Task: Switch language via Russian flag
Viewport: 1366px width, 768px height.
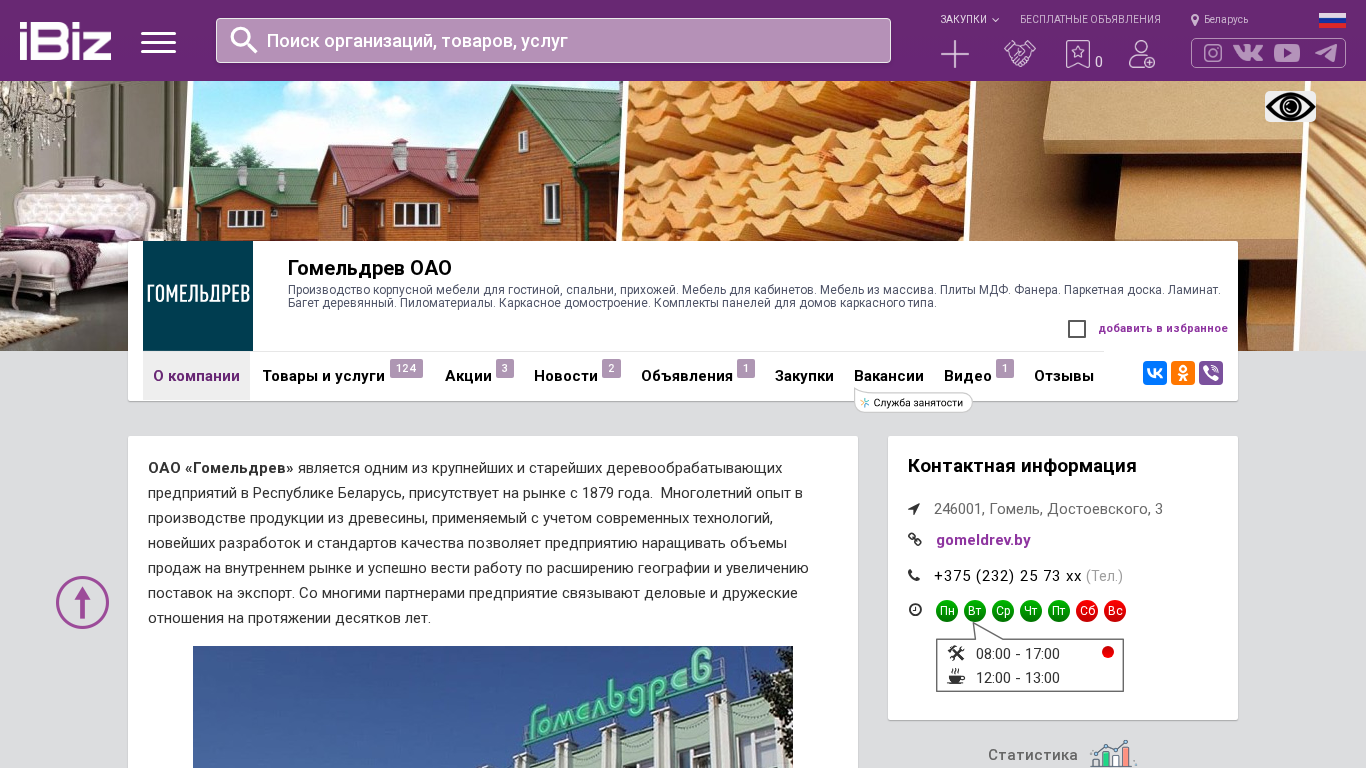Action: [x=1332, y=20]
